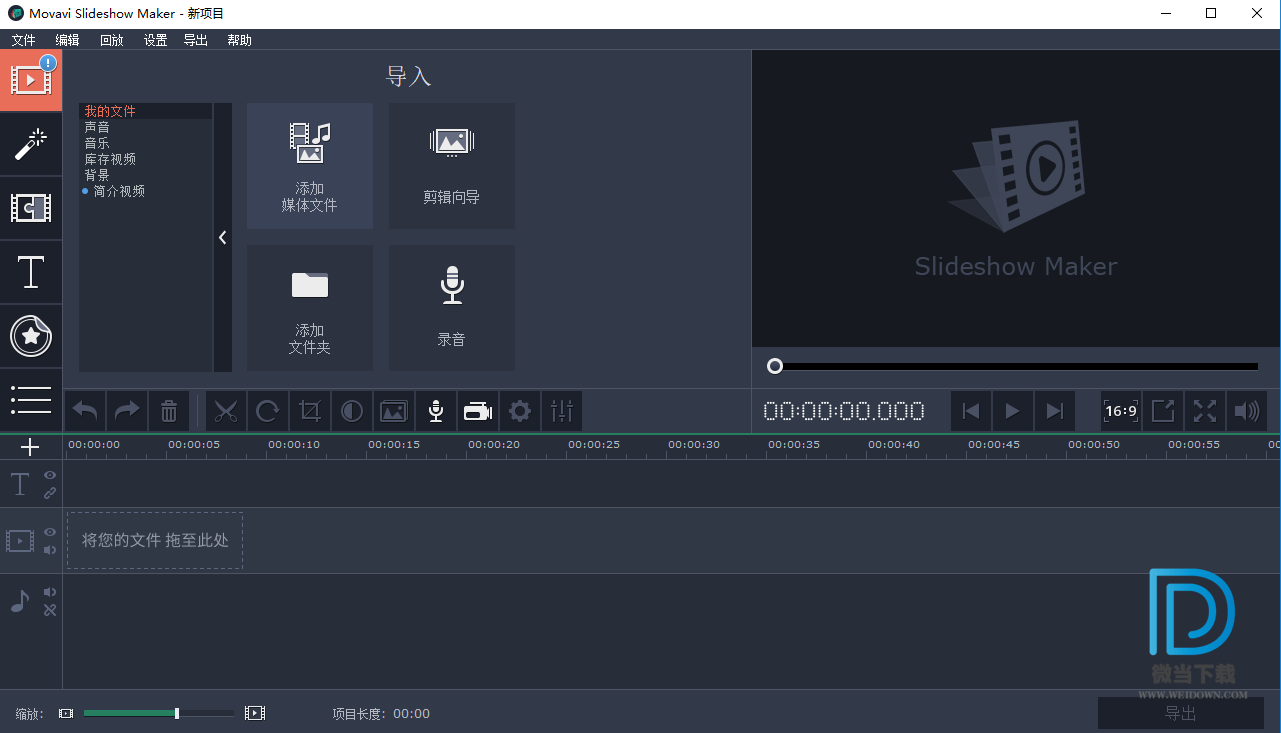Click 添加文件夹 button

310,308
